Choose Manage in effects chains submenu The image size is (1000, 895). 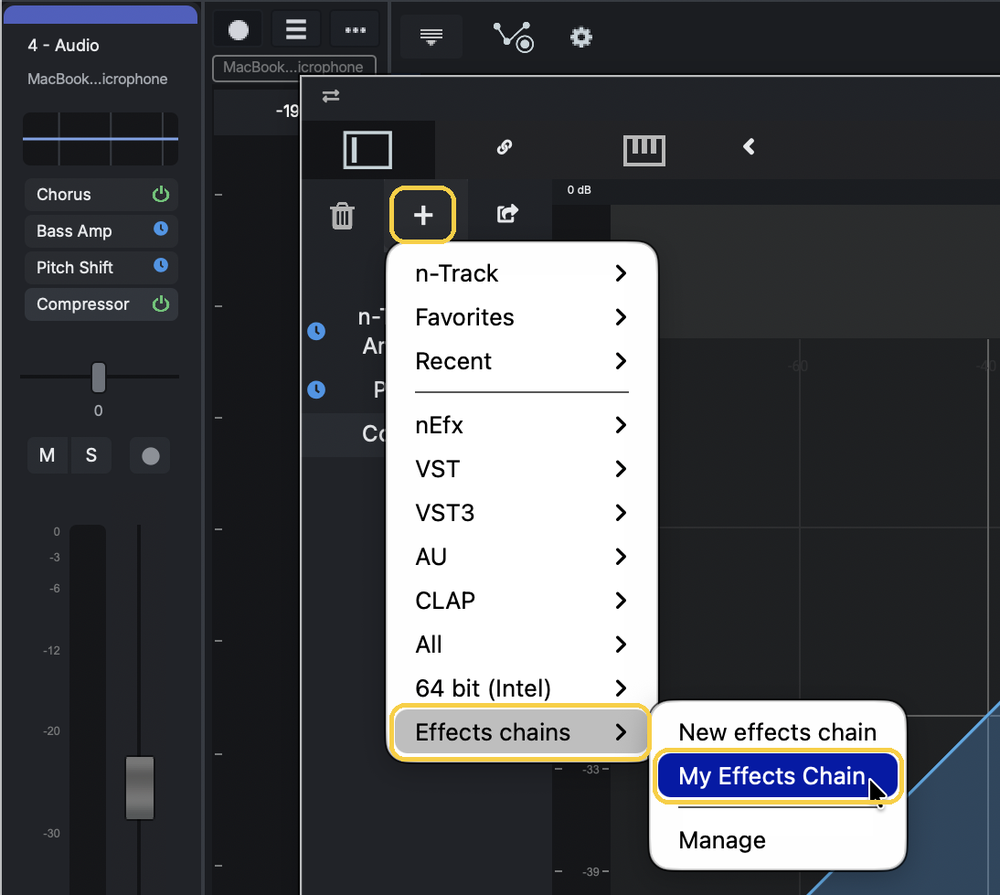coord(777,840)
